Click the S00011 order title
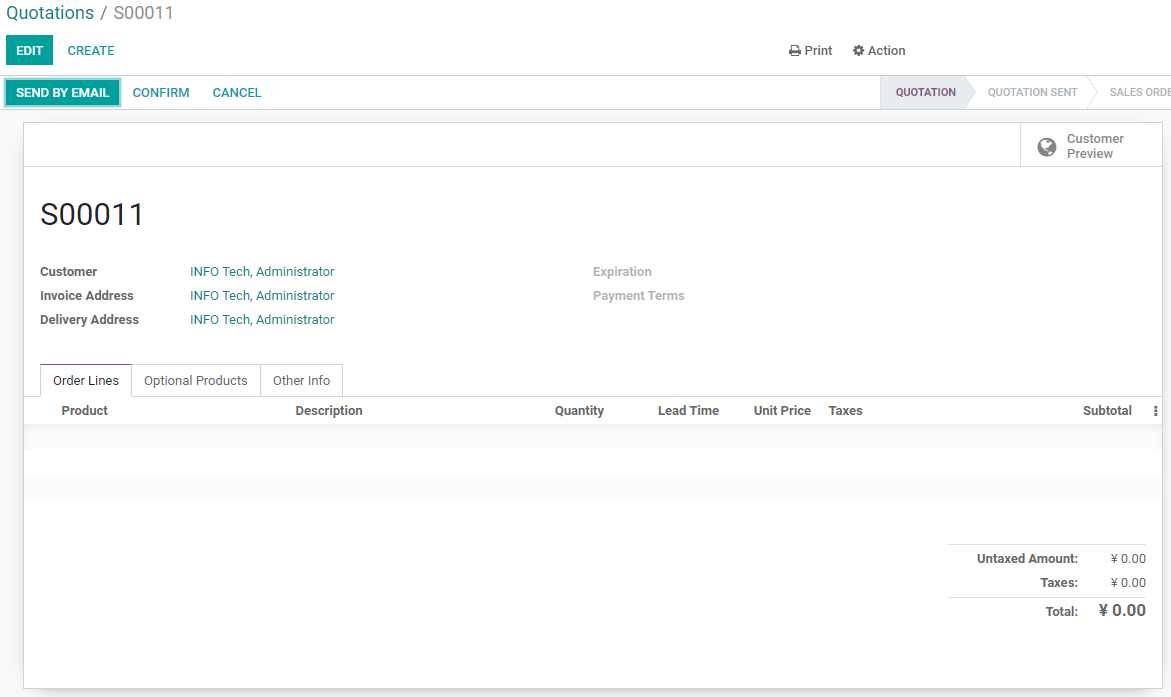Image resolution: width=1171 pixels, height=697 pixels. 91,215
